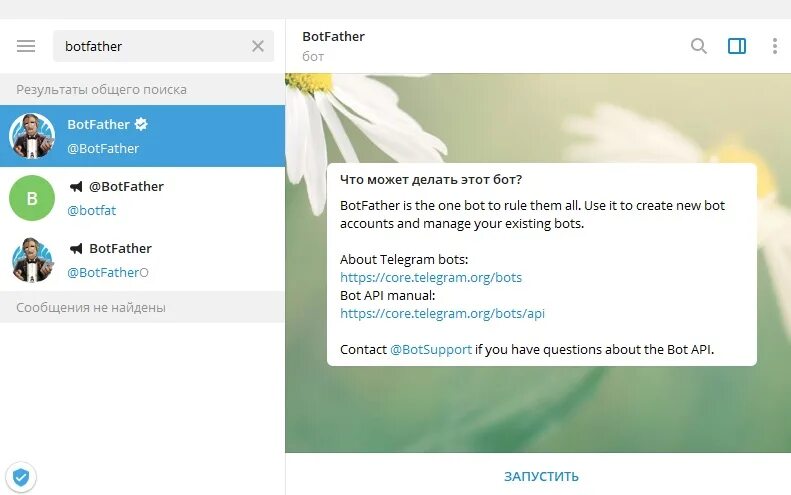
Task: Open three-dot chat options menu
Action: (775, 46)
